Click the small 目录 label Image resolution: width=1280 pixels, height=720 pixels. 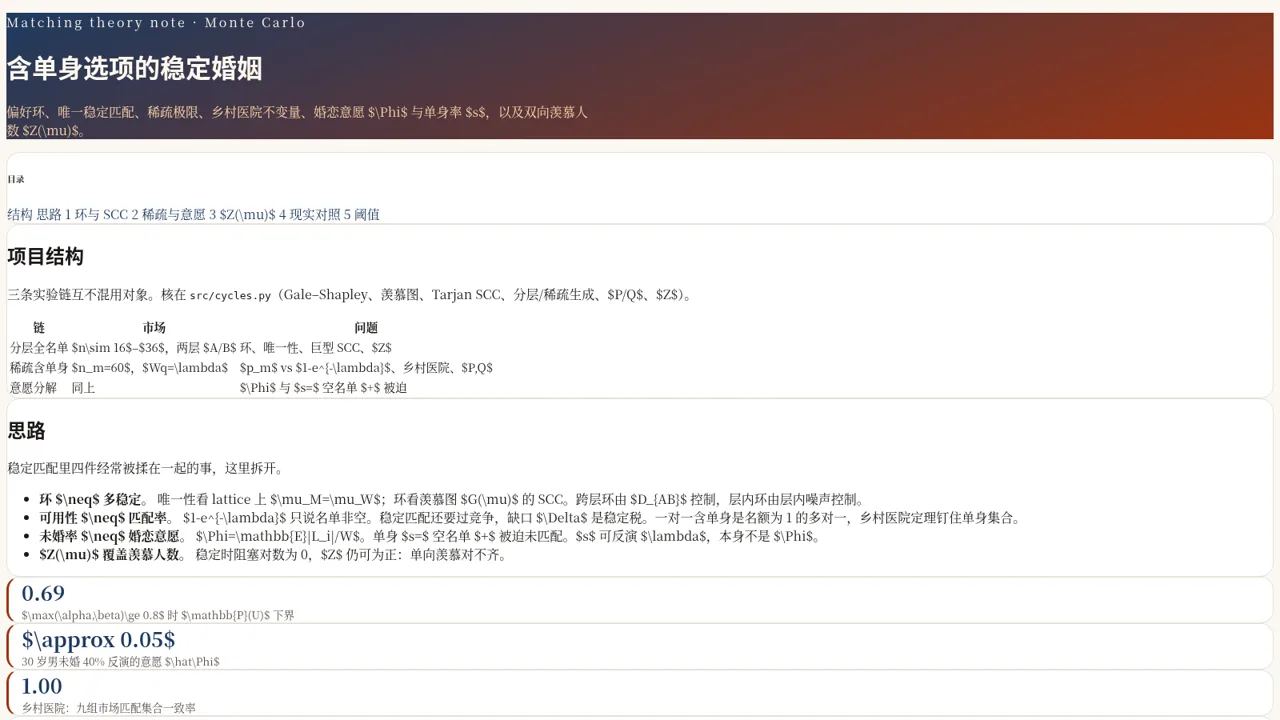click(x=15, y=180)
